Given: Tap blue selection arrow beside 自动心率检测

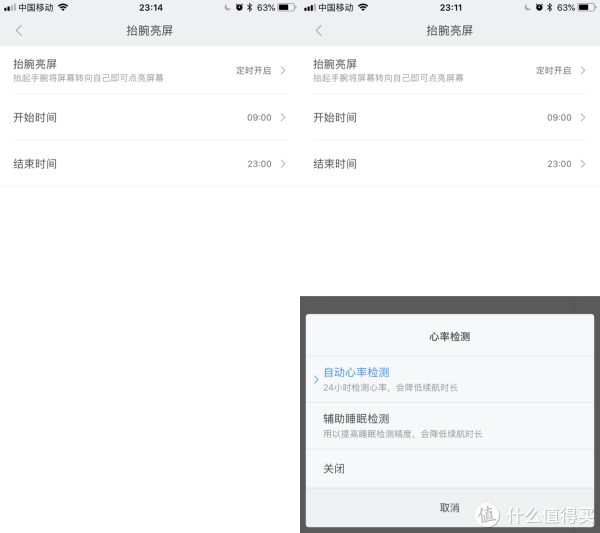Looking at the screenshot, I should point(316,380).
